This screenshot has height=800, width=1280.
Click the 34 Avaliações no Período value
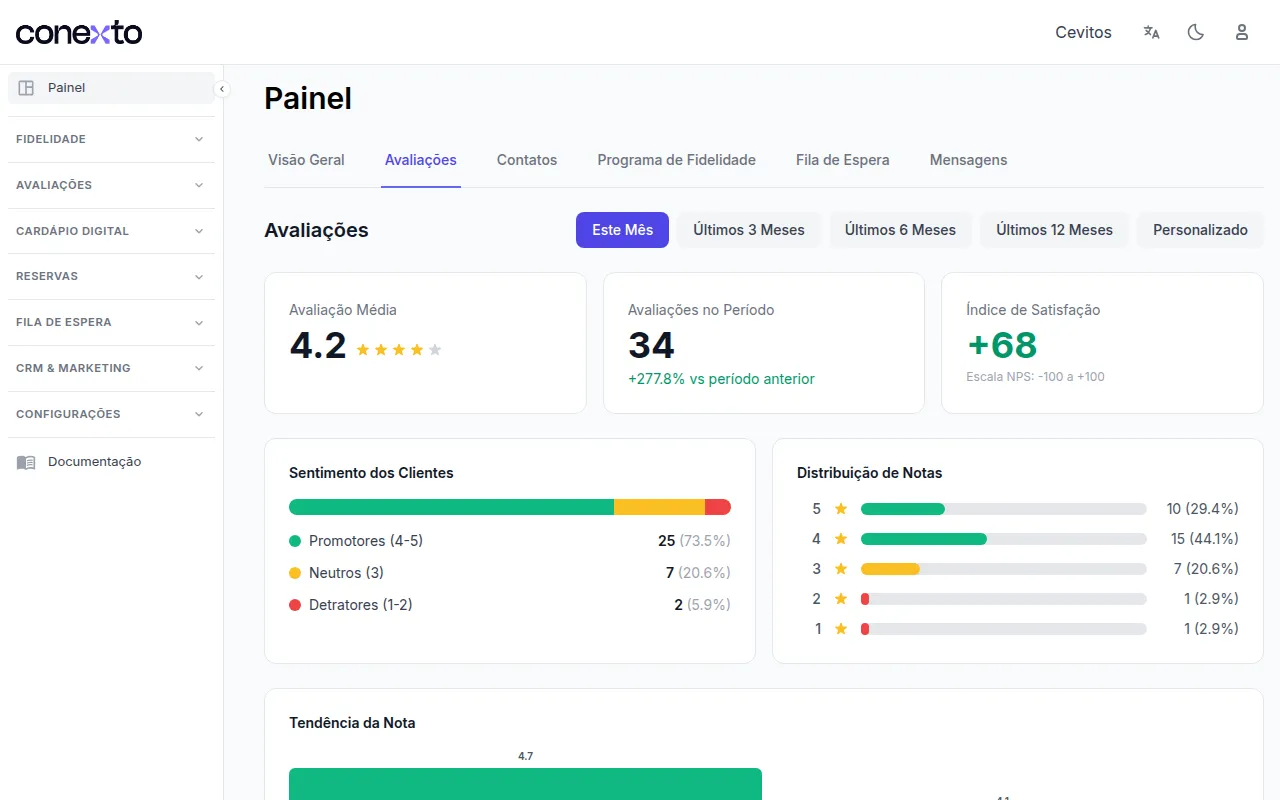651,345
